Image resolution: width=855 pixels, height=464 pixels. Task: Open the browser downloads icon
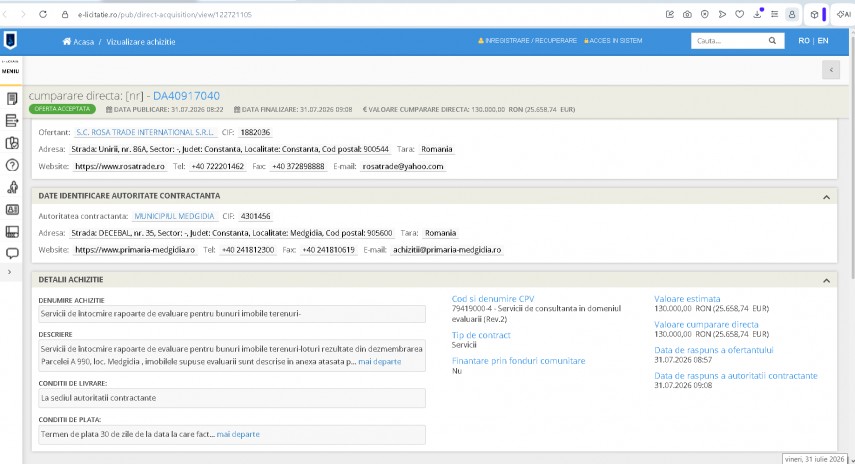[x=757, y=14]
